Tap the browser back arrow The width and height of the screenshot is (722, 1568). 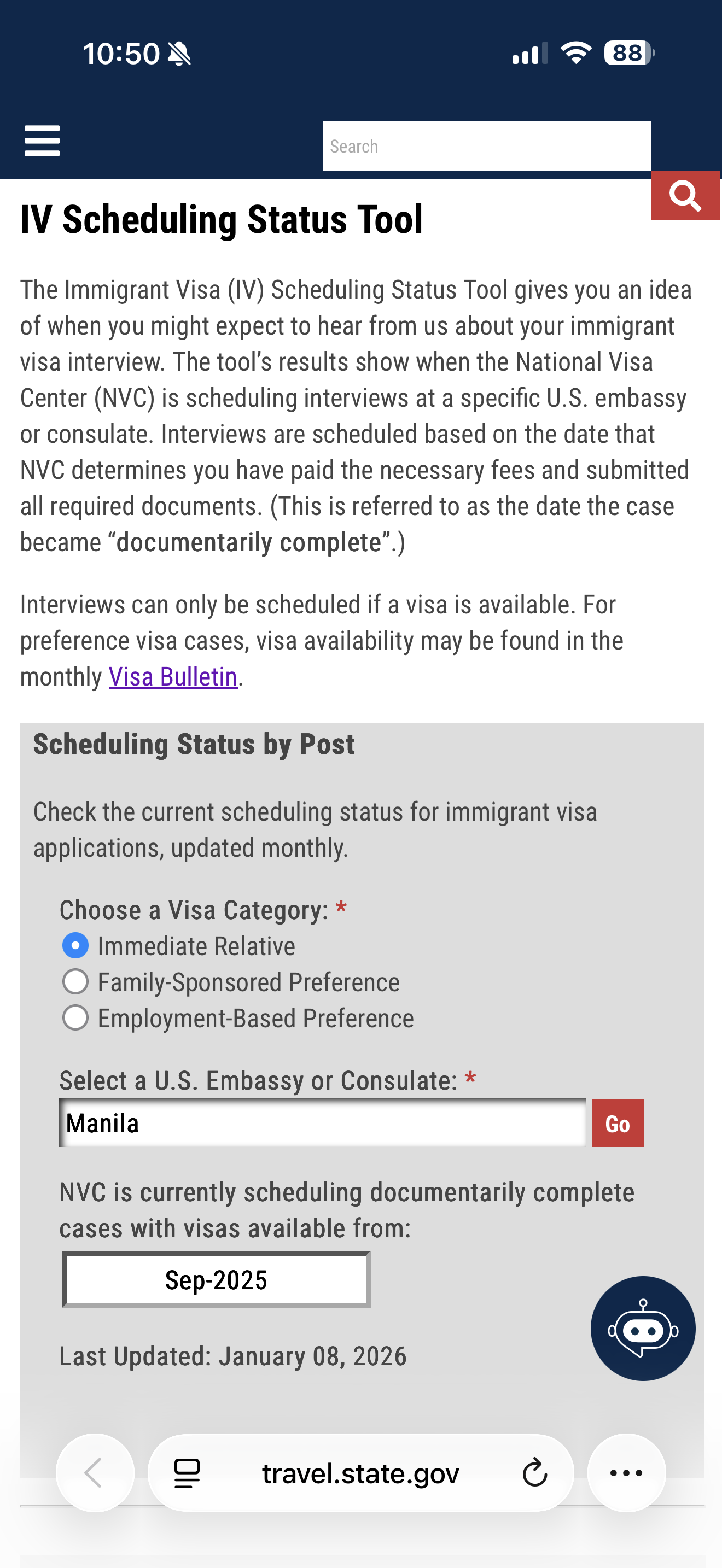click(95, 1473)
